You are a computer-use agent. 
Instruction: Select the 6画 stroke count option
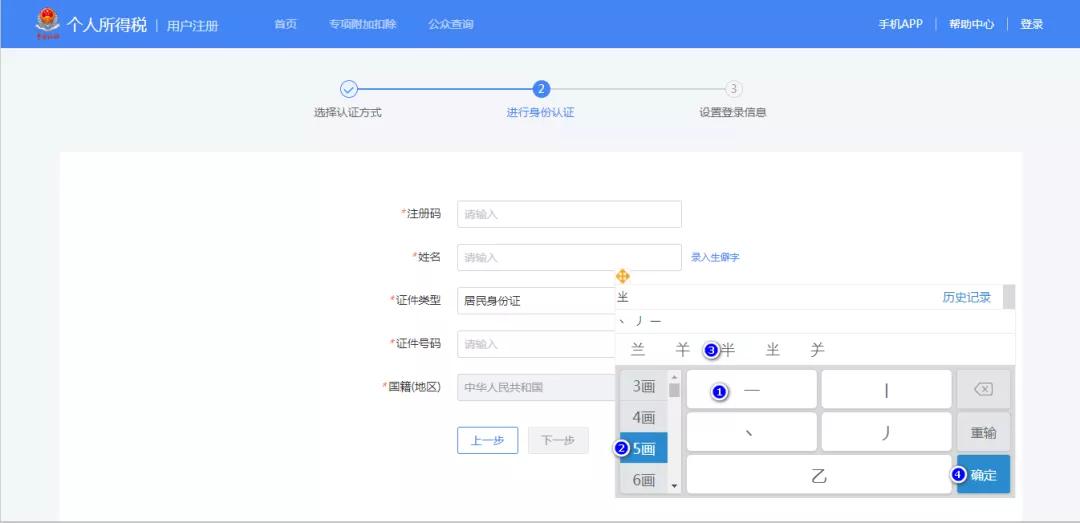(643, 481)
